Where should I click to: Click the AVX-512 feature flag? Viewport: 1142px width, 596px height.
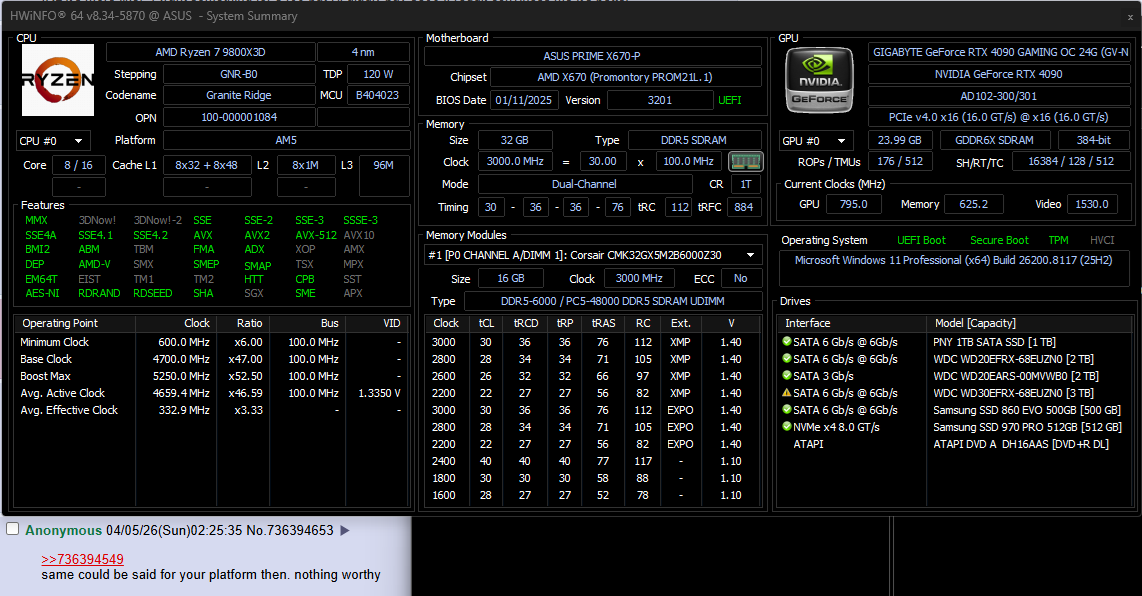pyautogui.click(x=316, y=235)
